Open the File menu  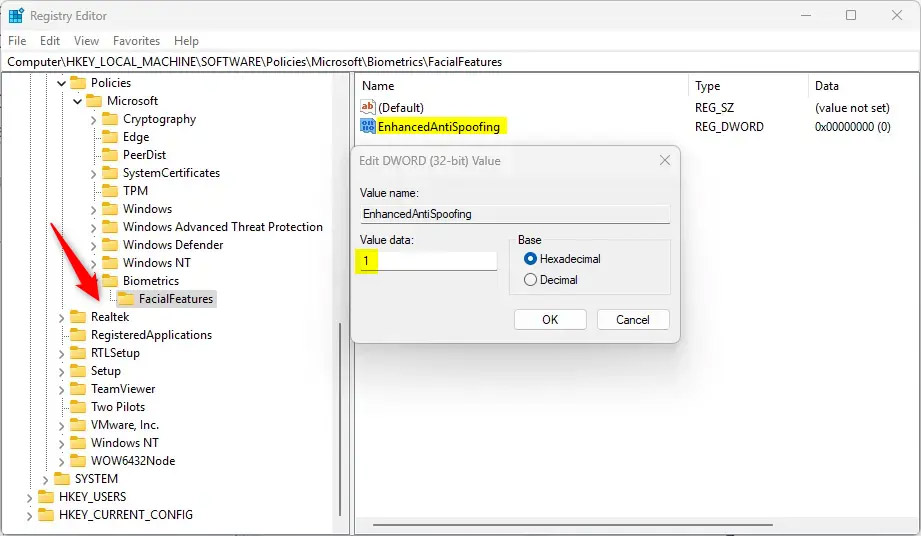pyautogui.click(x=17, y=41)
